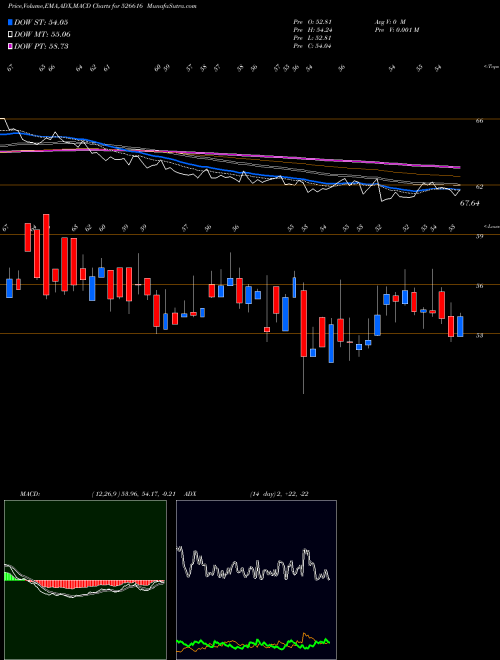The image size is (500, 660).
Task: Click the 53 candlestick axis label
Action: pos(479,335)
